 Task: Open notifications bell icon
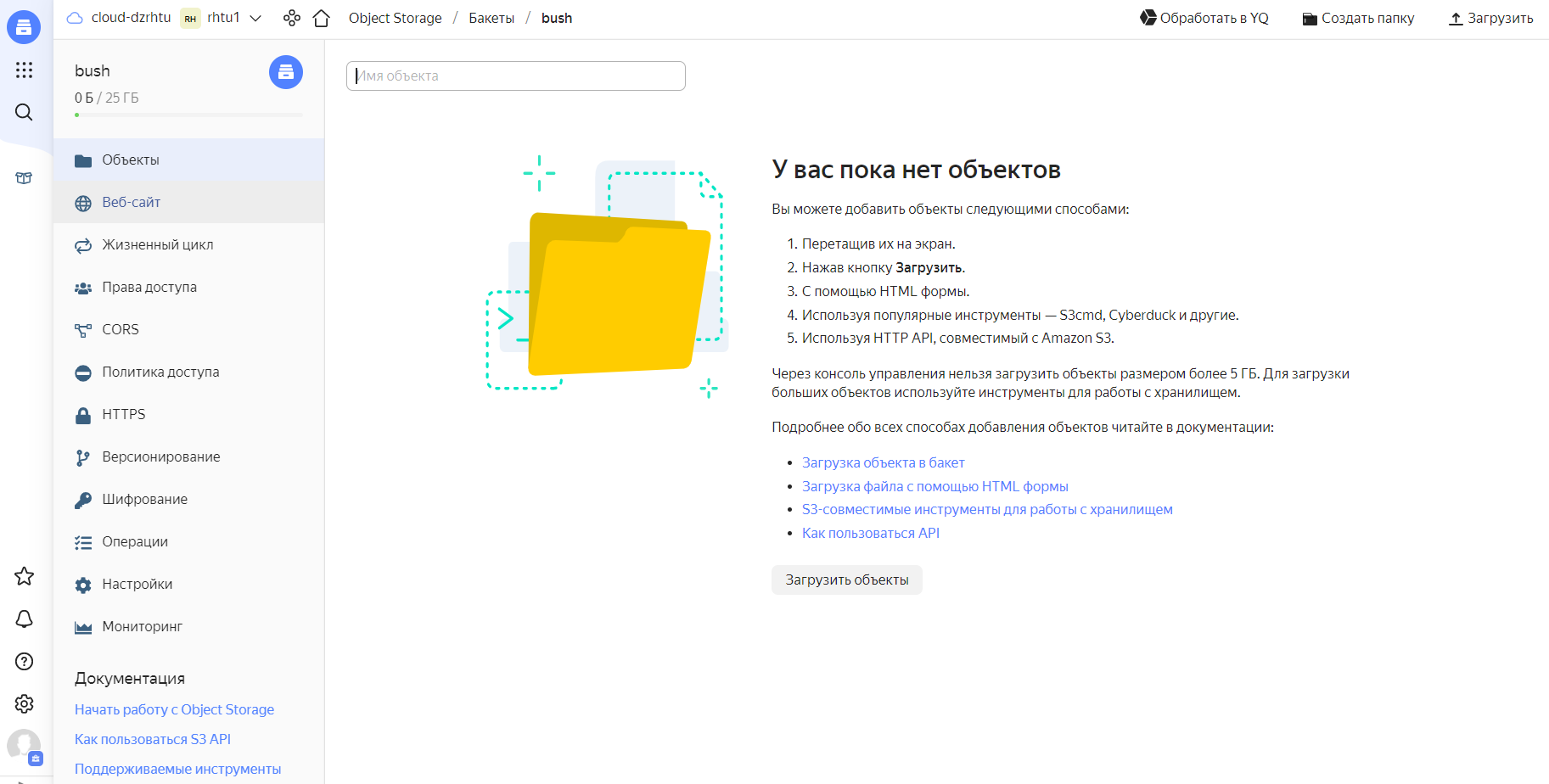click(x=24, y=619)
